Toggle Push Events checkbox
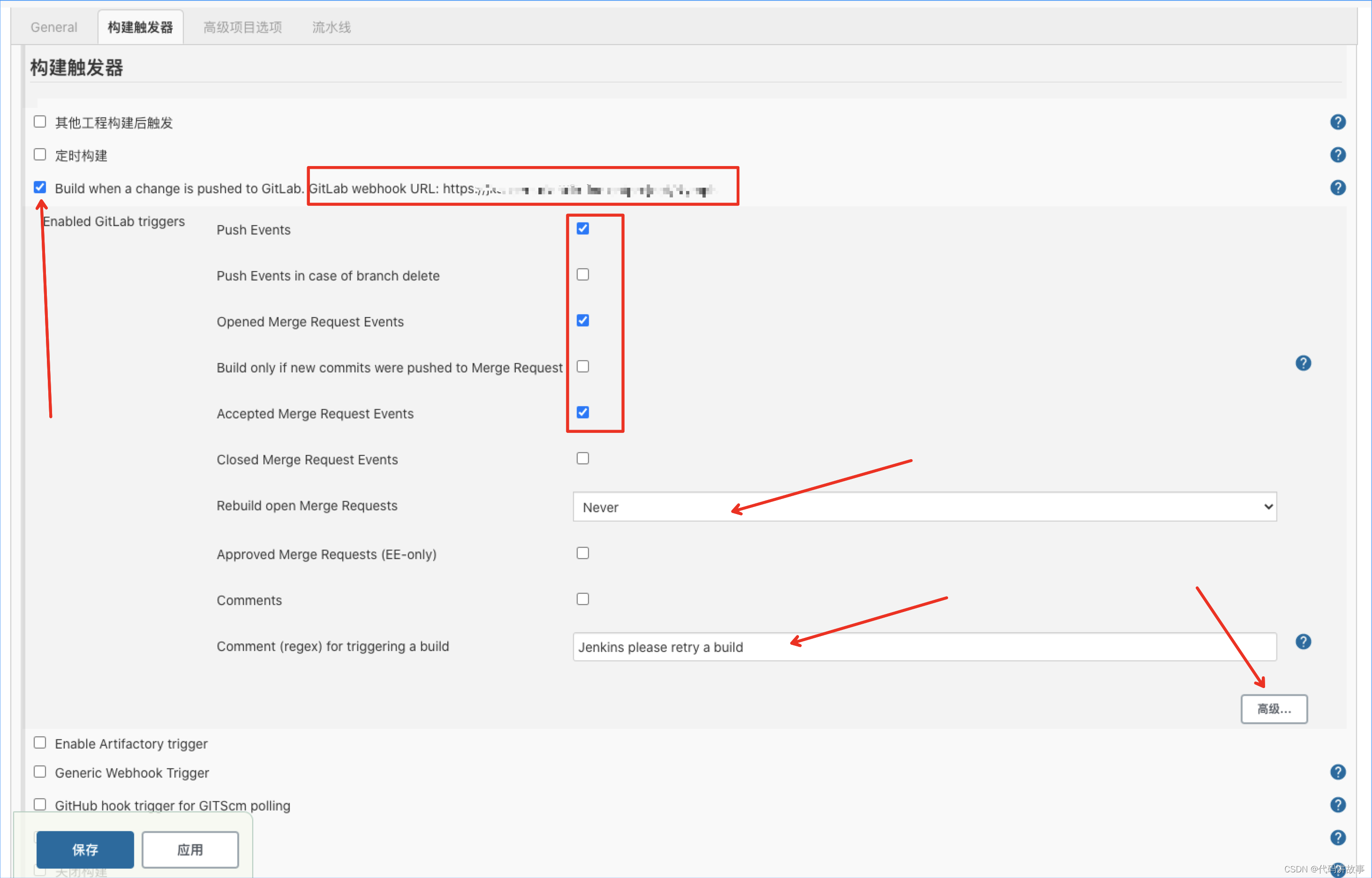 coord(582,228)
